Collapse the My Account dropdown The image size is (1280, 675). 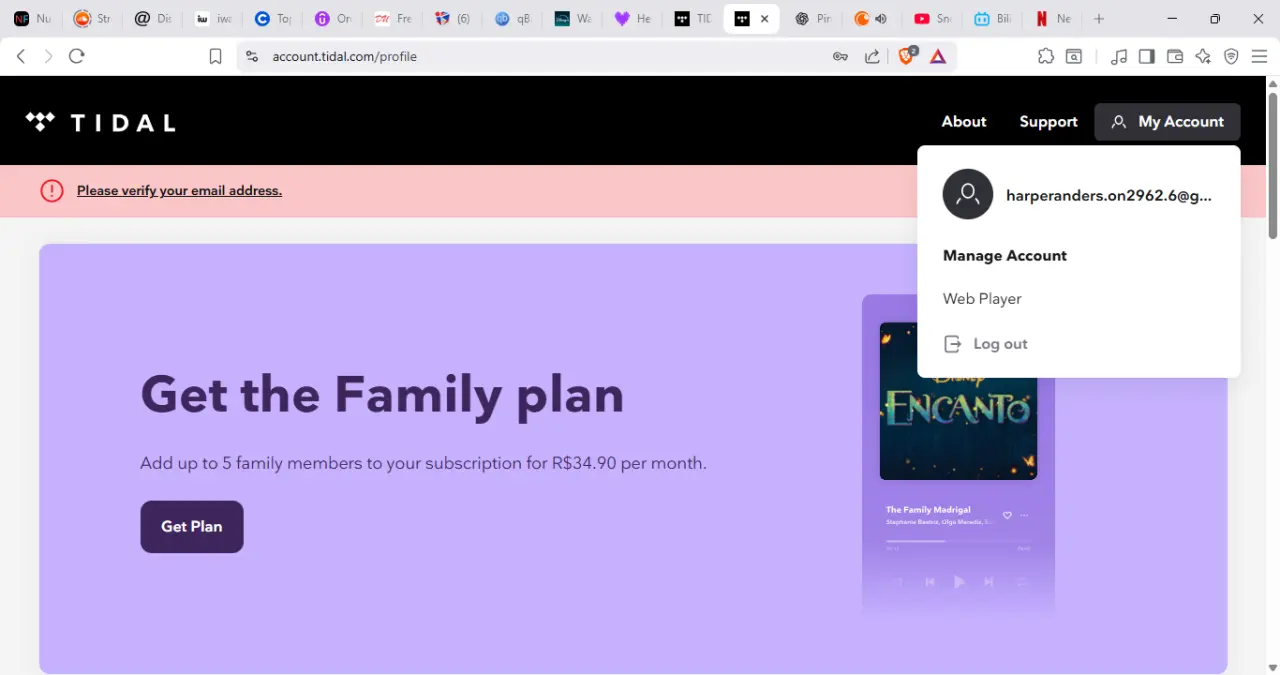[1167, 122]
